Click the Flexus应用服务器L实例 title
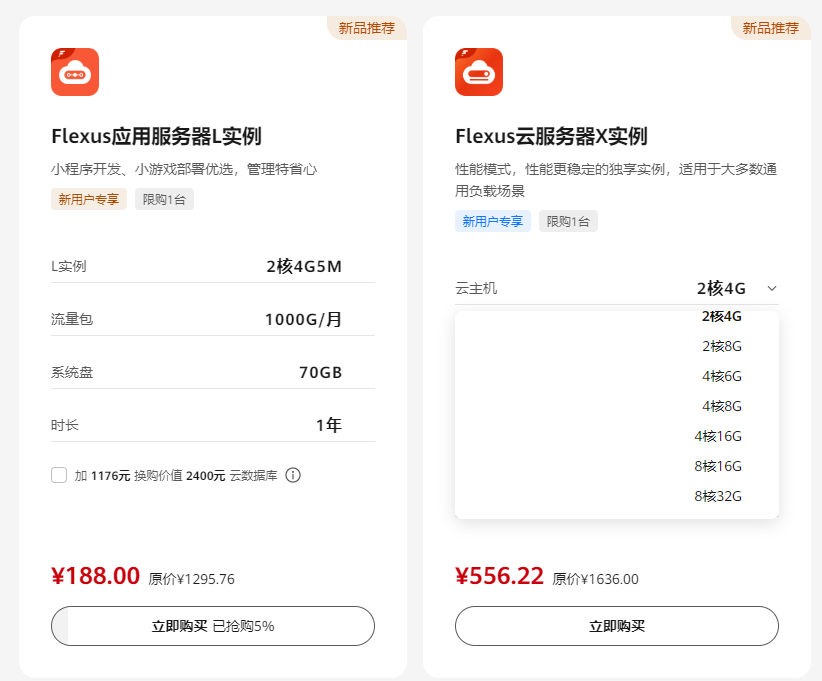822x681 pixels. pyautogui.click(x=156, y=136)
